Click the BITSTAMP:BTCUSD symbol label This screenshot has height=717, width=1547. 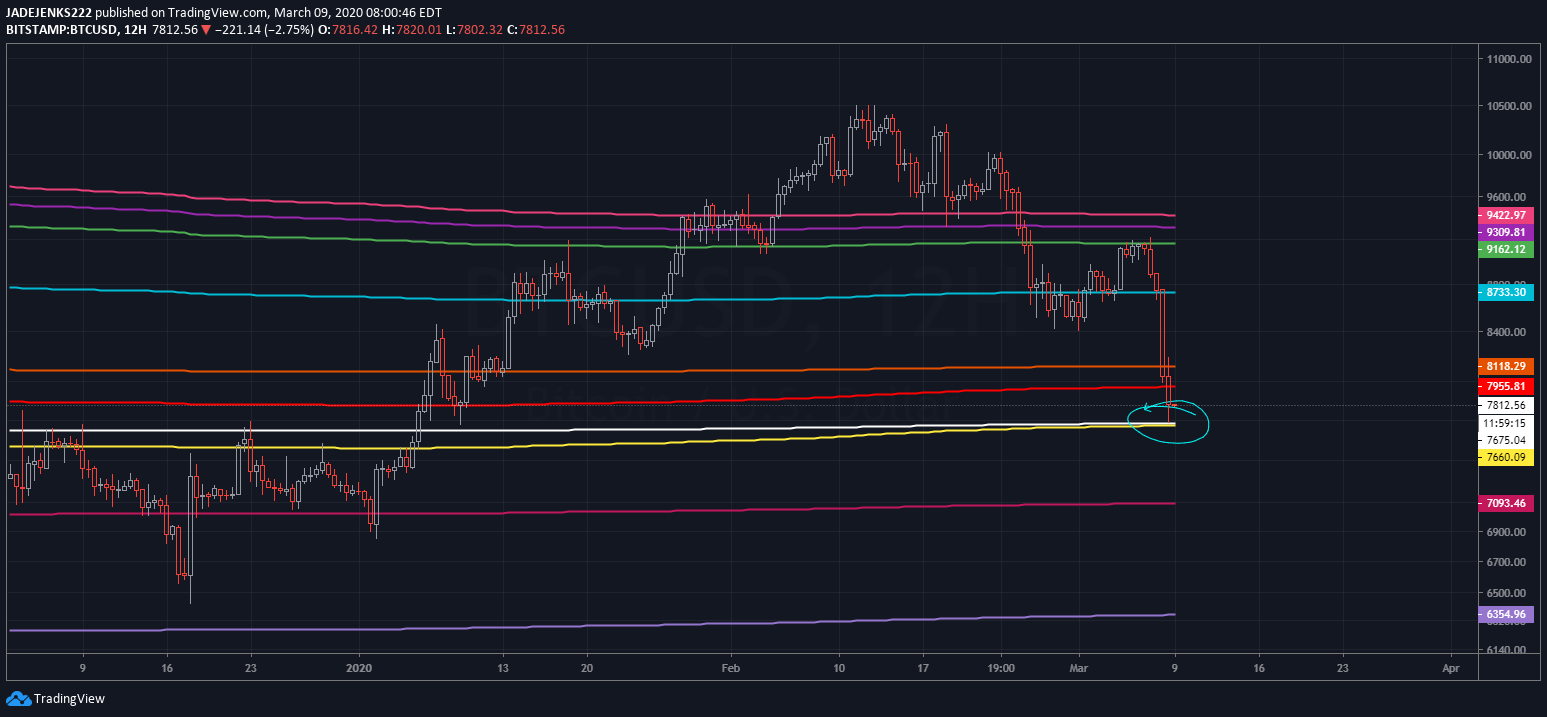click(61, 29)
